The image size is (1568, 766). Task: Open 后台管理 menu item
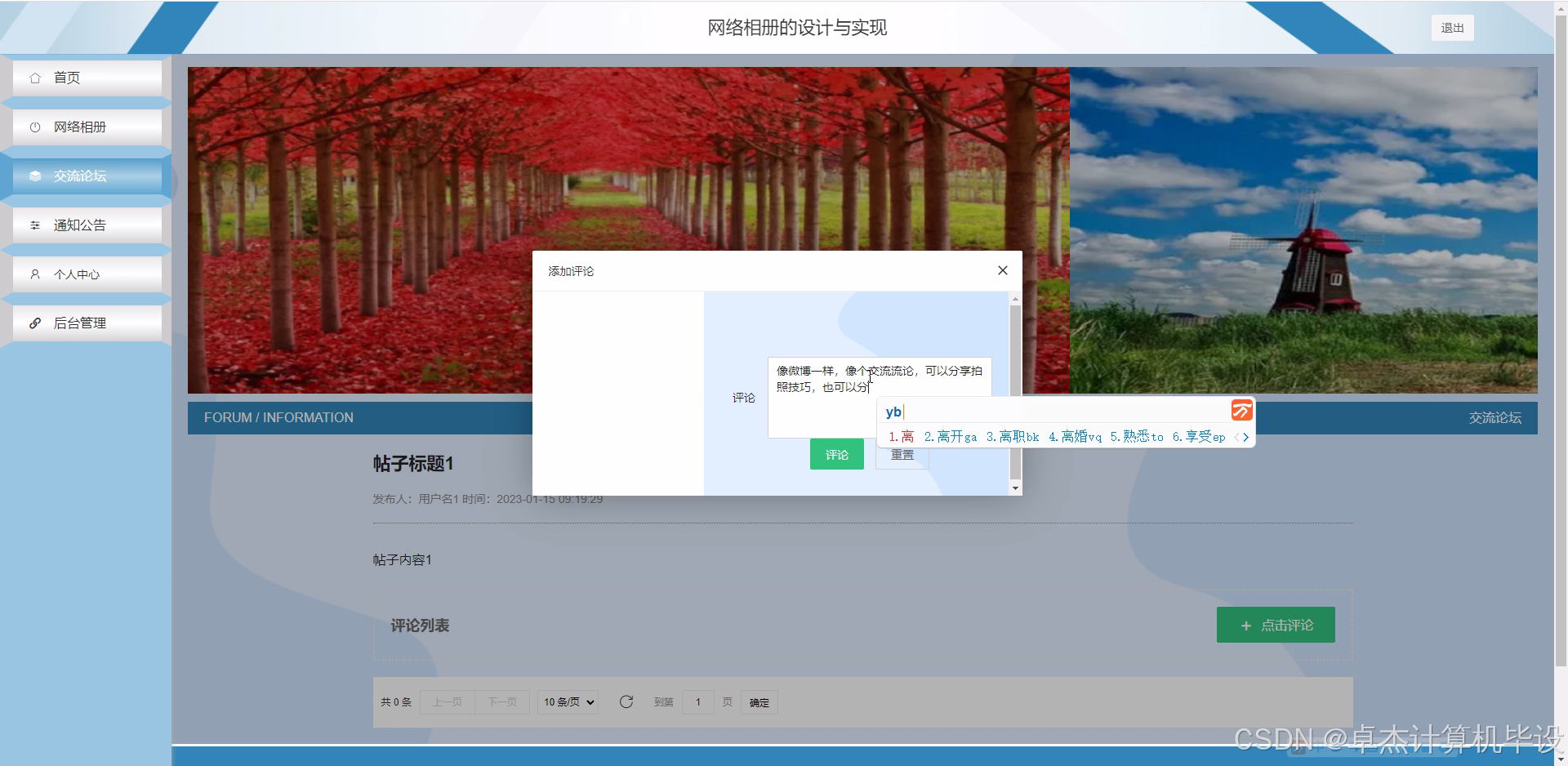point(87,323)
